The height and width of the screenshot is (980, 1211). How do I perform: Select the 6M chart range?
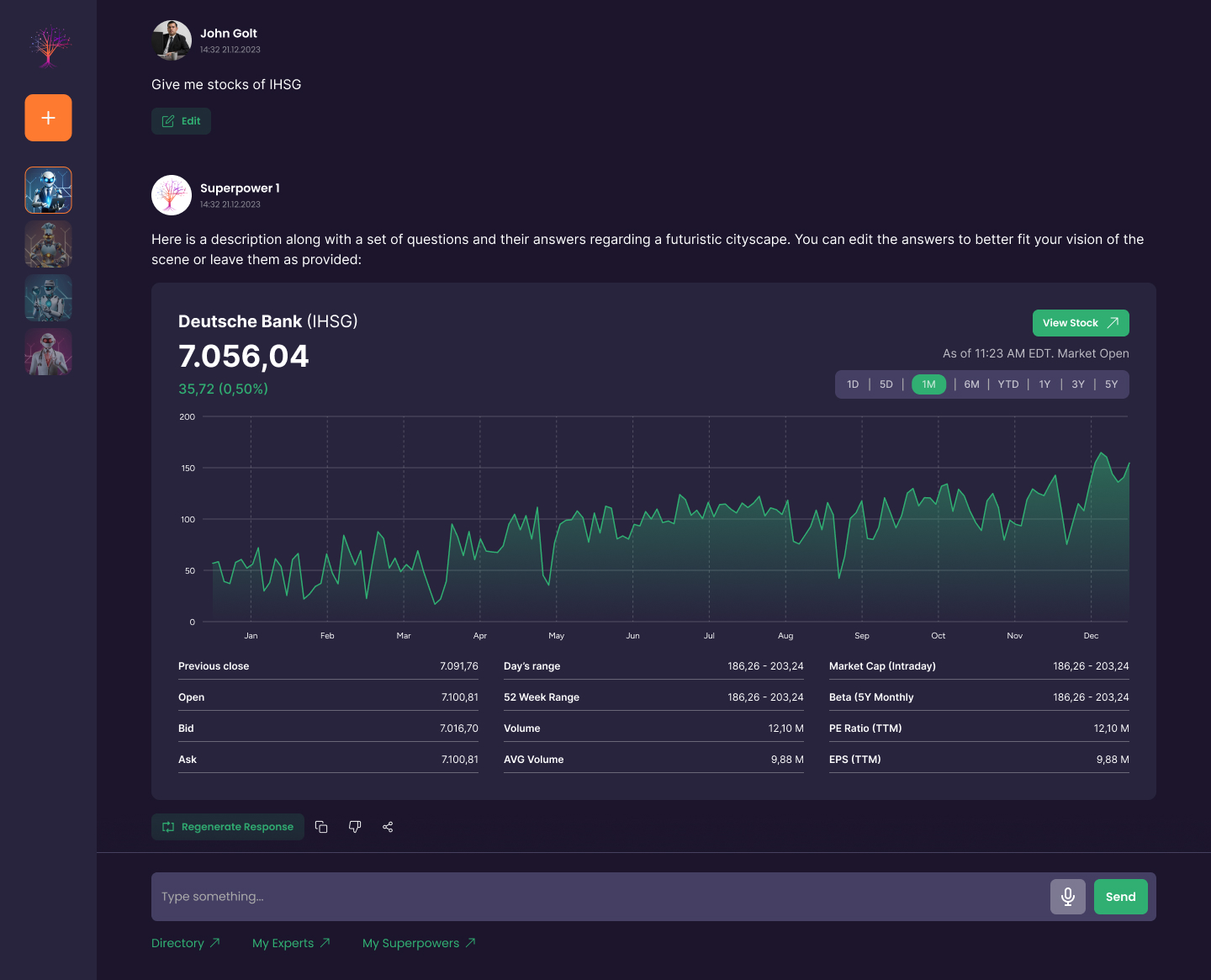click(971, 384)
